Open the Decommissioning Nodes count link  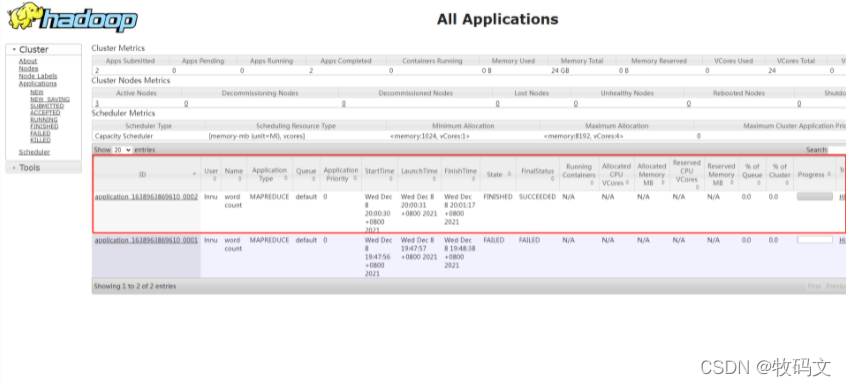point(186,103)
